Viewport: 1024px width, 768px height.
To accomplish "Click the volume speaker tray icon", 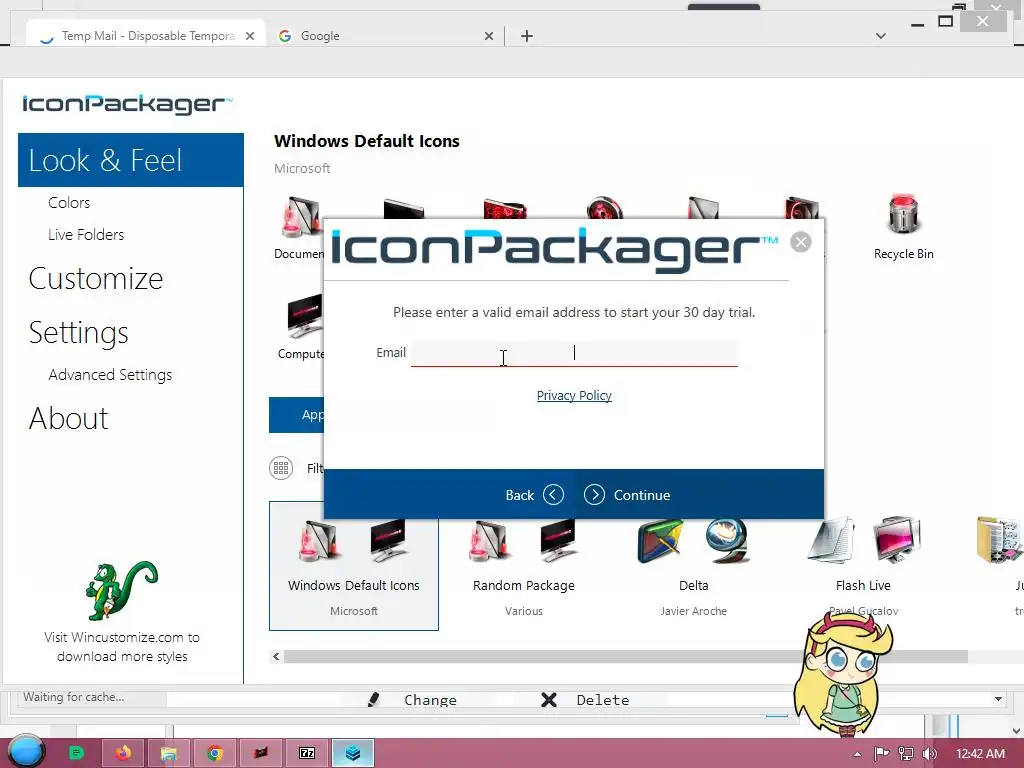I will (929, 754).
